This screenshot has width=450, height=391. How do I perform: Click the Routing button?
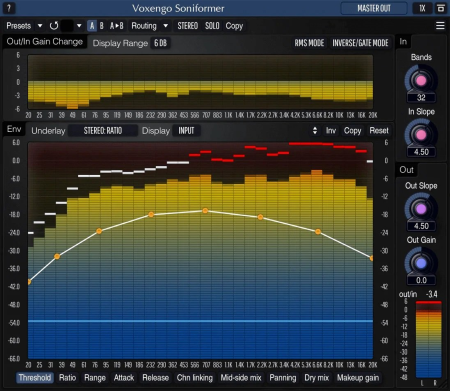pos(144,26)
